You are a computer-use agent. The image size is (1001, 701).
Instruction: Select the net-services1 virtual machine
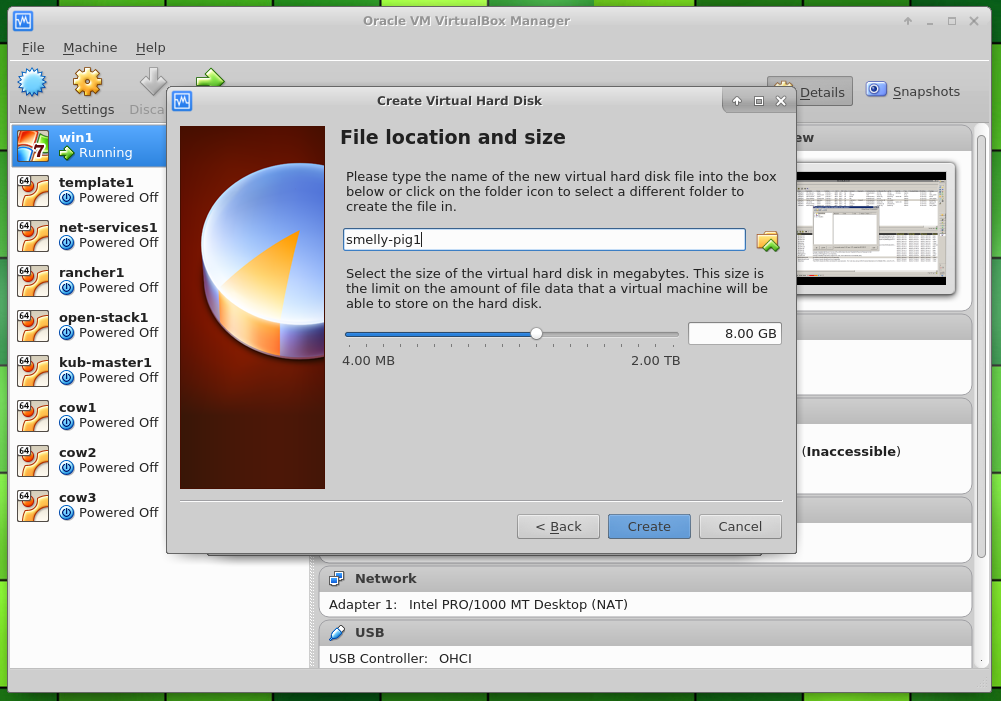[x=89, y=236]
